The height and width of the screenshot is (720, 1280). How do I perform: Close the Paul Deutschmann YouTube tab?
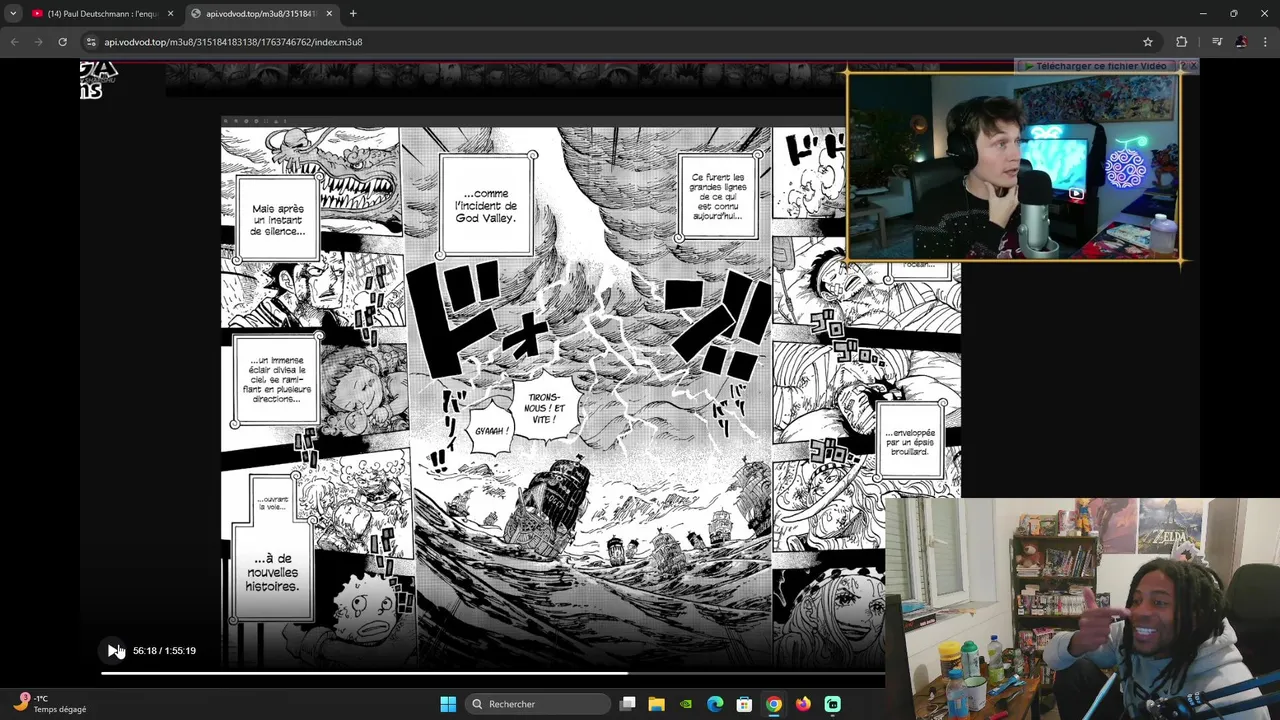pyautogui.click(x=170, y=14)
